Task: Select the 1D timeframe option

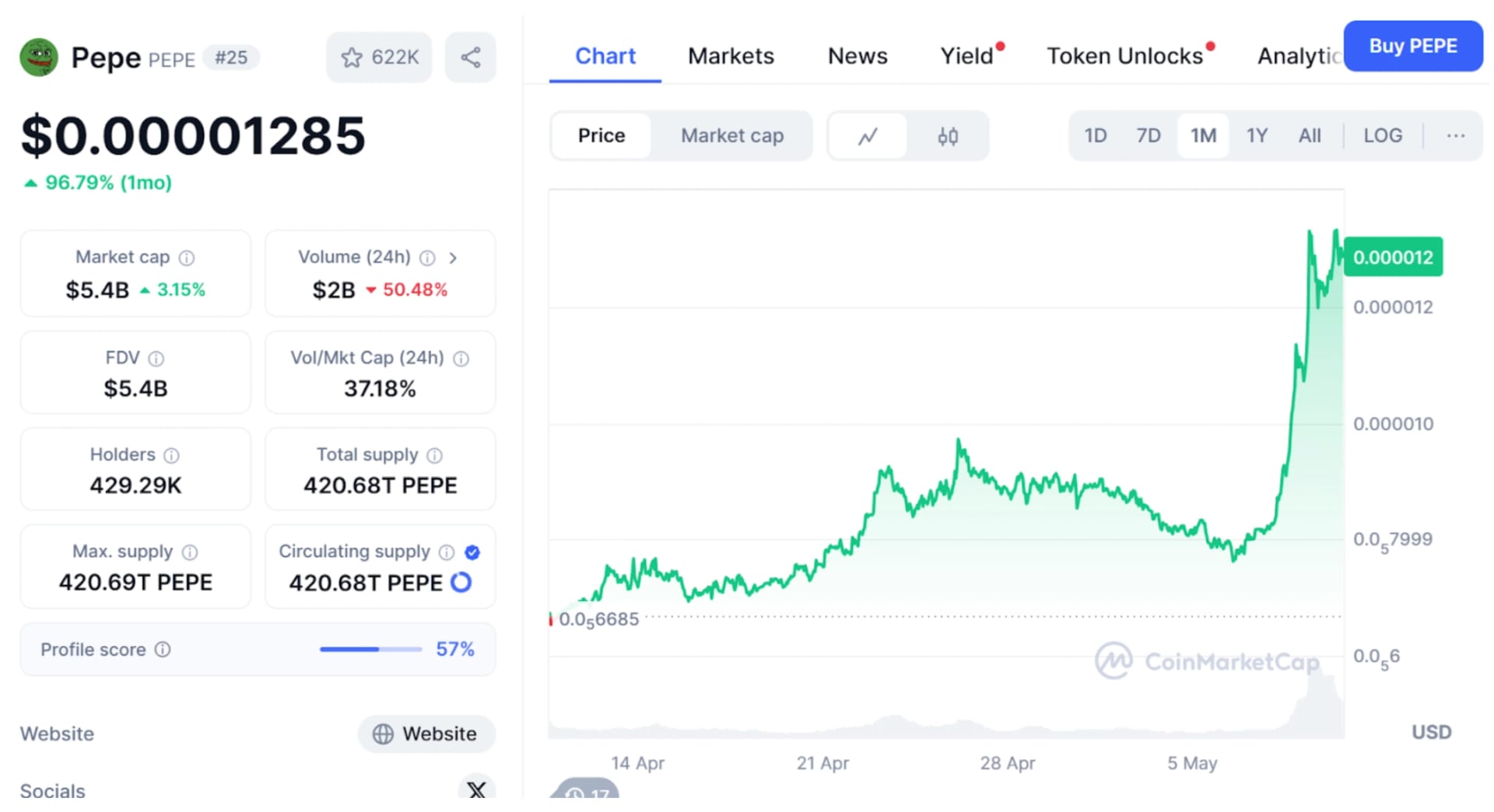Action: point(1095,135)
